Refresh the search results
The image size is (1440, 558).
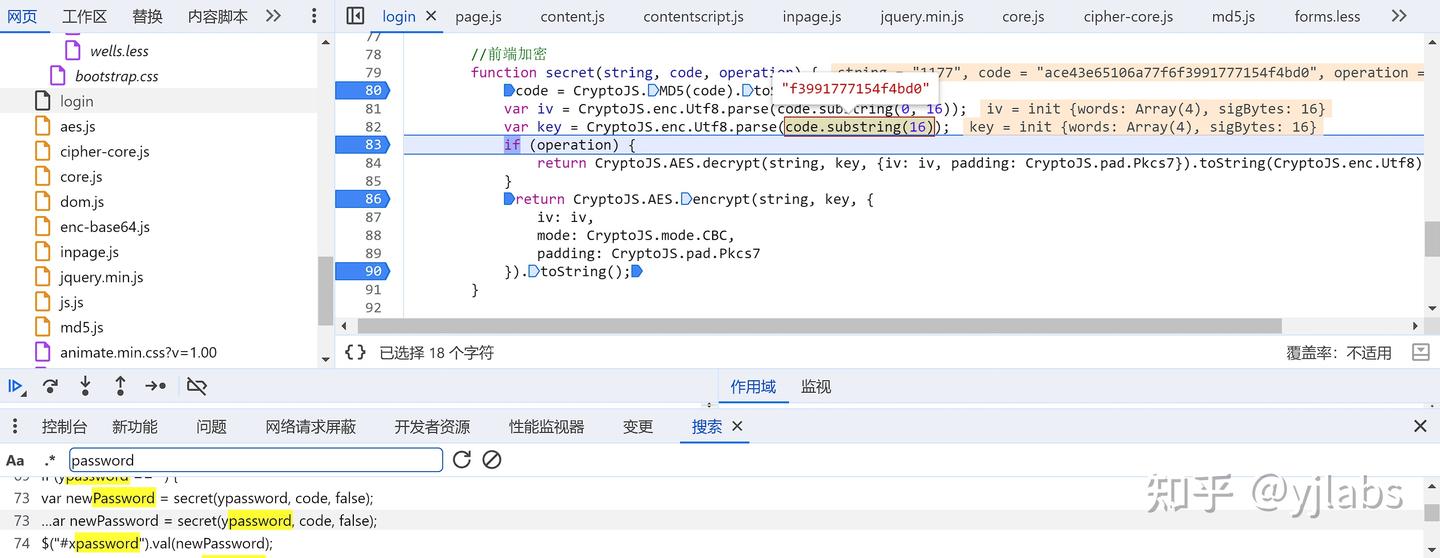461,460
